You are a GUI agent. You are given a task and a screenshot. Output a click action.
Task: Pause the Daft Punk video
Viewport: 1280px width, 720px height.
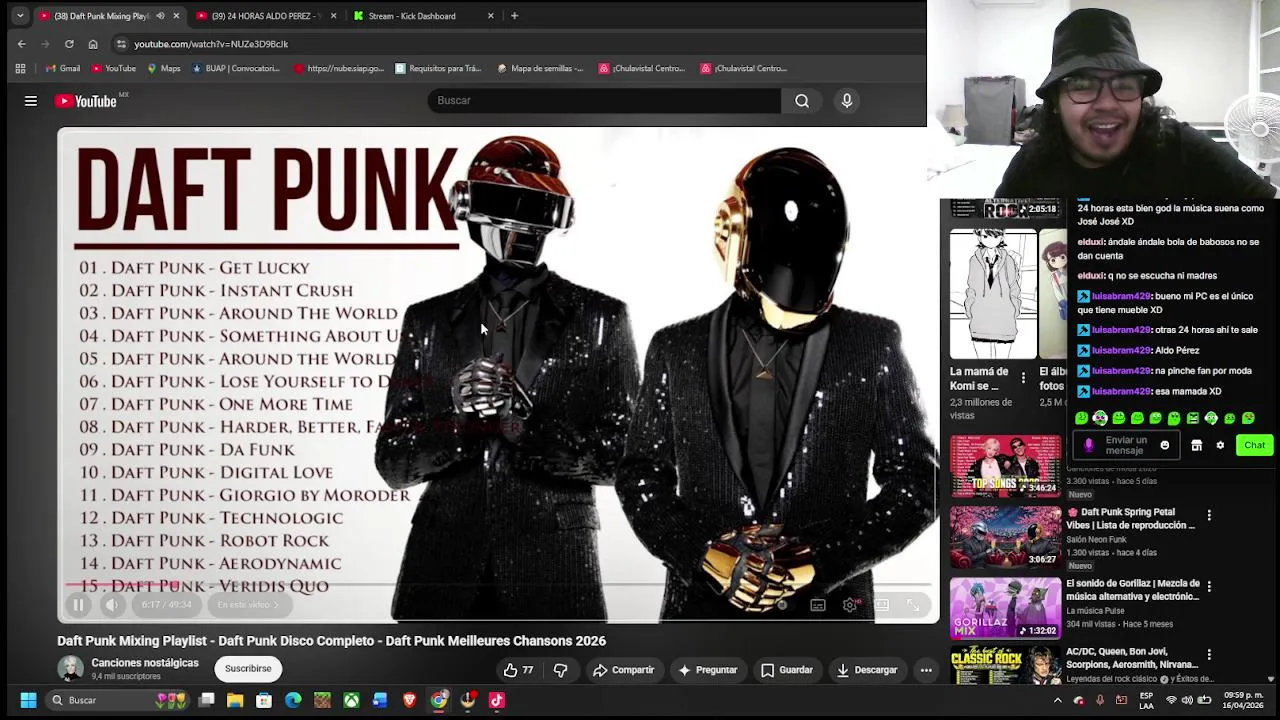tap(78, 605)
